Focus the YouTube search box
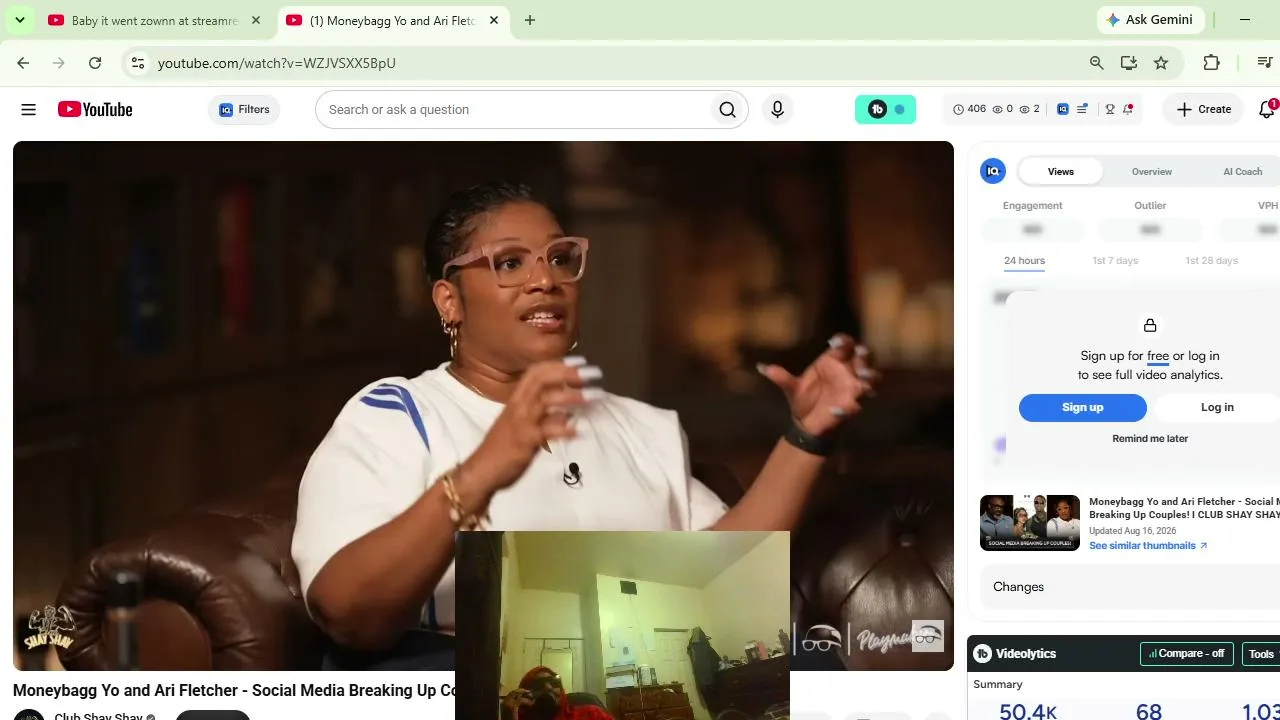Screen dimensions: 1280x720 (x=512, y=110)
